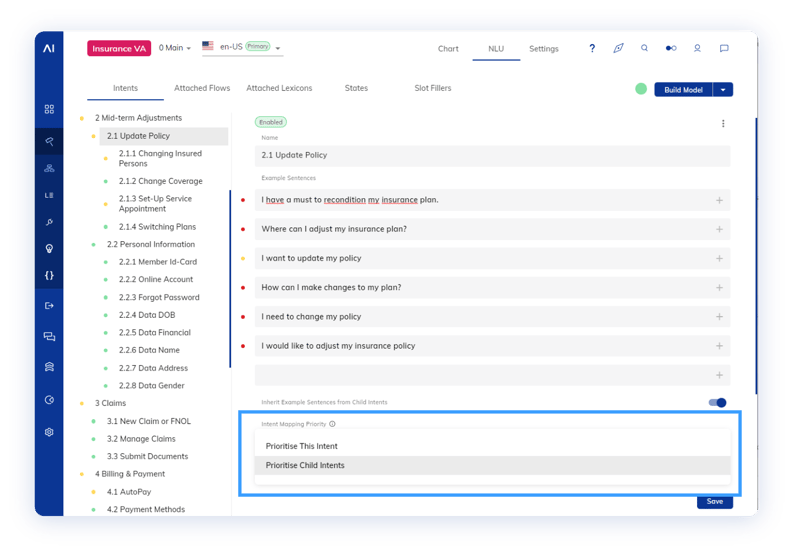The height and width of the screenshot is (554, 793).
Task: Select intent 2.1.1 Changing Insured Persons
Action: click(160, 158)
